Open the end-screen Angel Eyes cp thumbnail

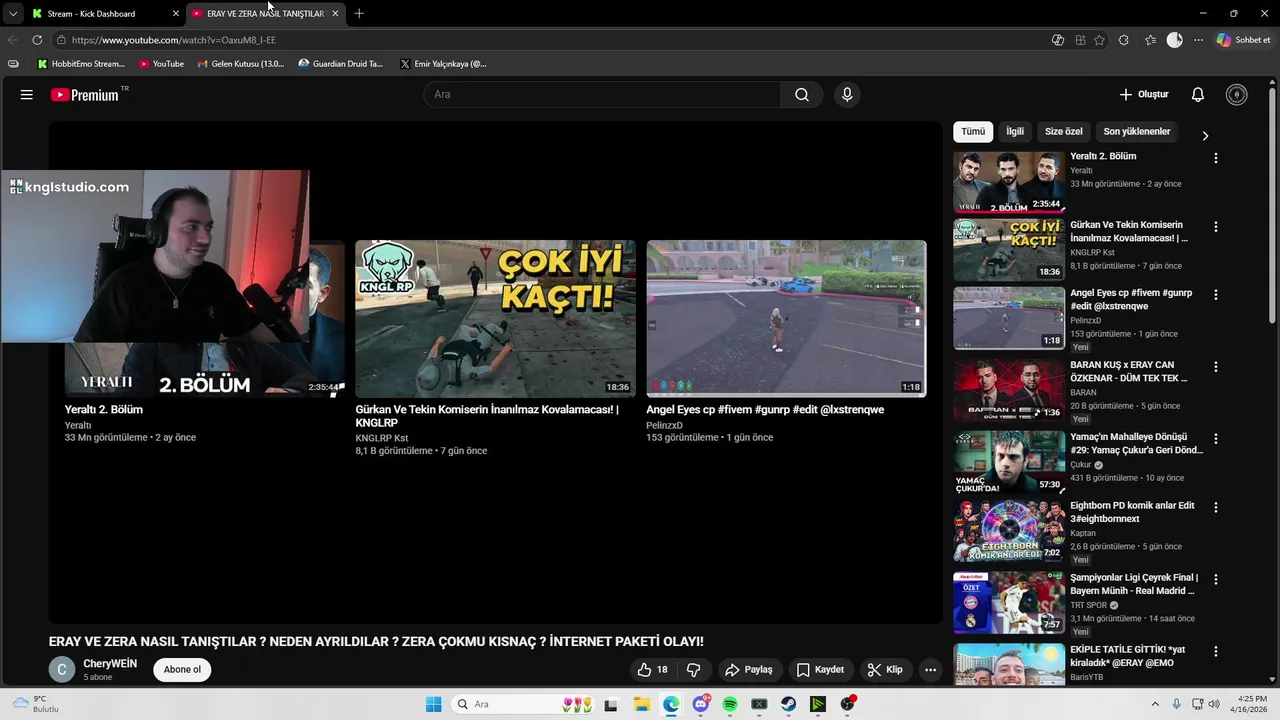tap(786, 318)
